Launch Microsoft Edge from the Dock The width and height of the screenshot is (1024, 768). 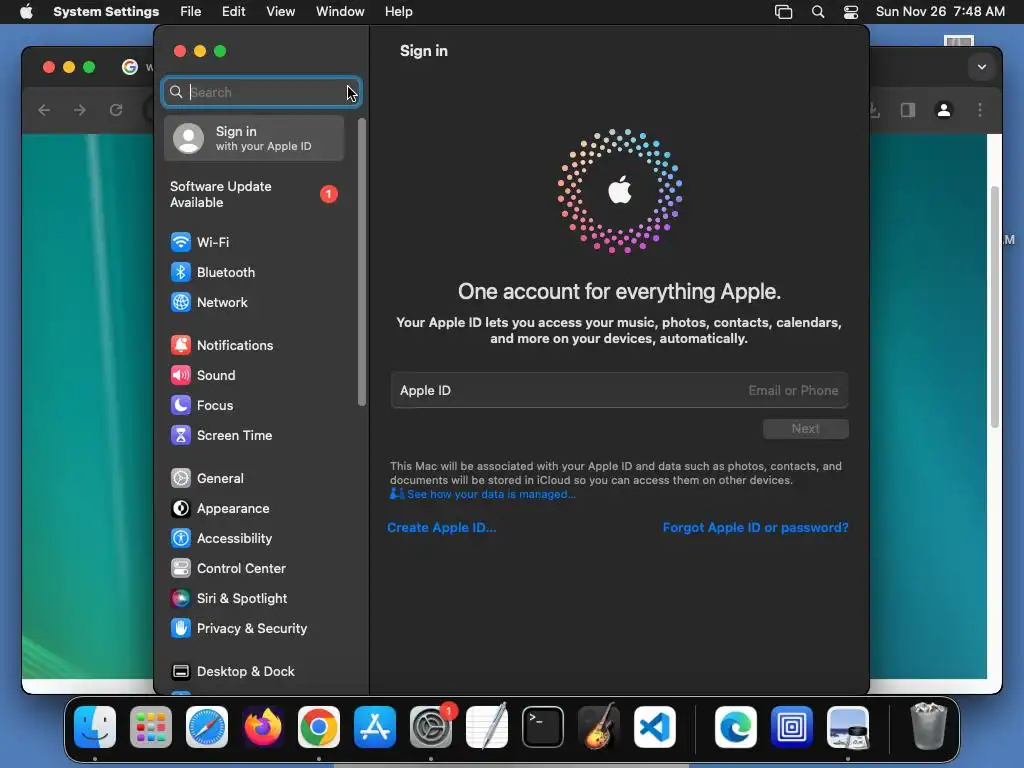pos(736,727)
